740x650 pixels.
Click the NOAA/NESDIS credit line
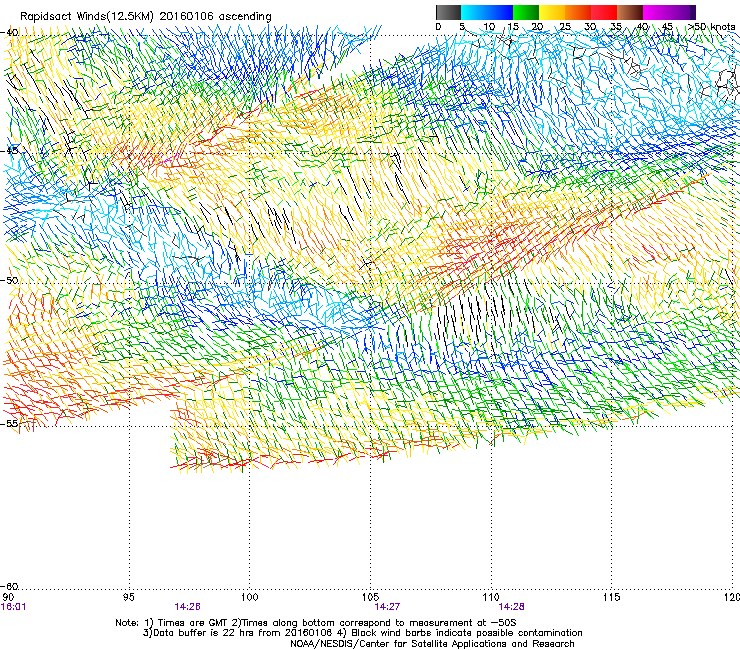click(432, 644)
